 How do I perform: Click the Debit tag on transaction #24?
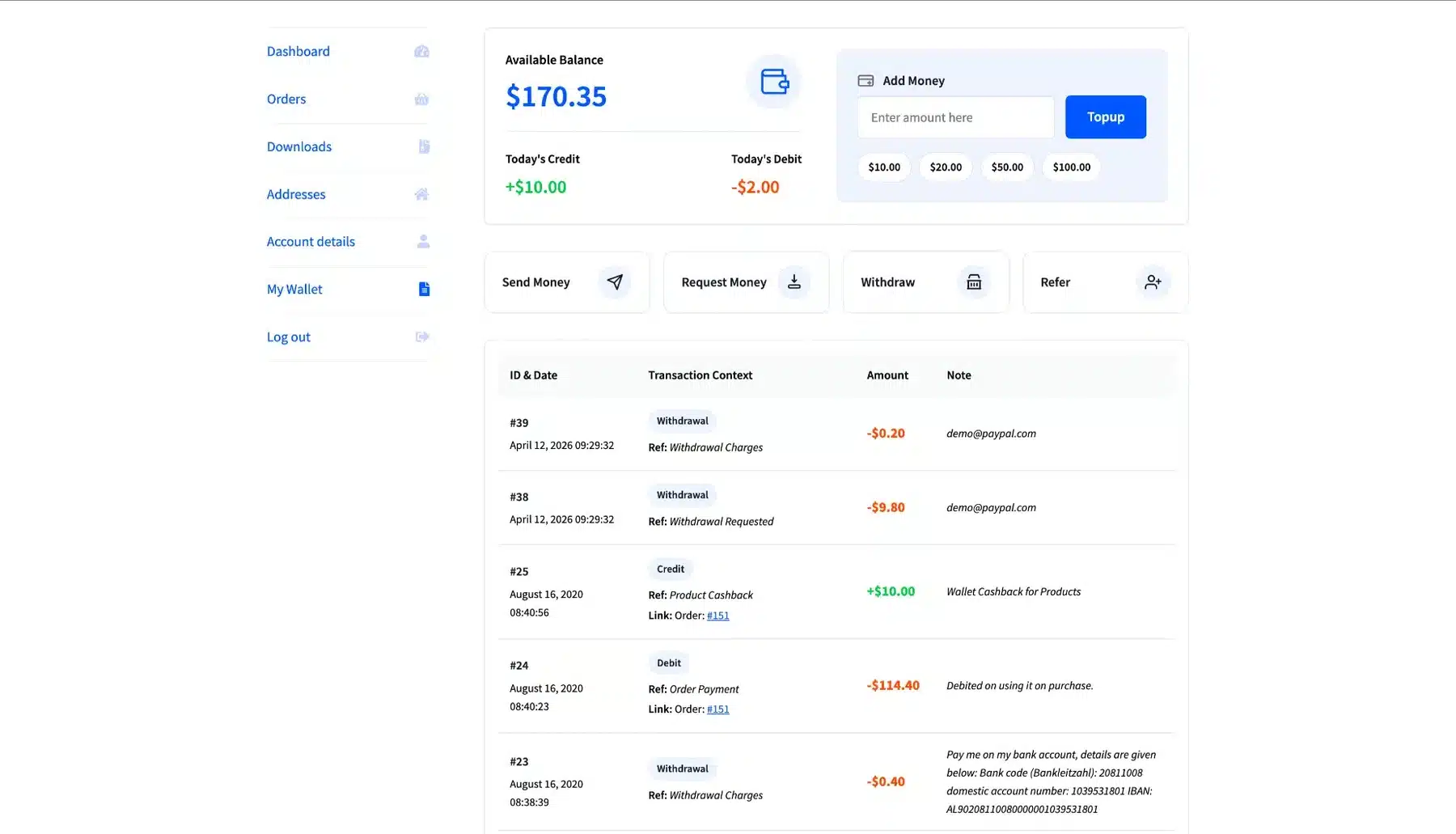[669, 663]
